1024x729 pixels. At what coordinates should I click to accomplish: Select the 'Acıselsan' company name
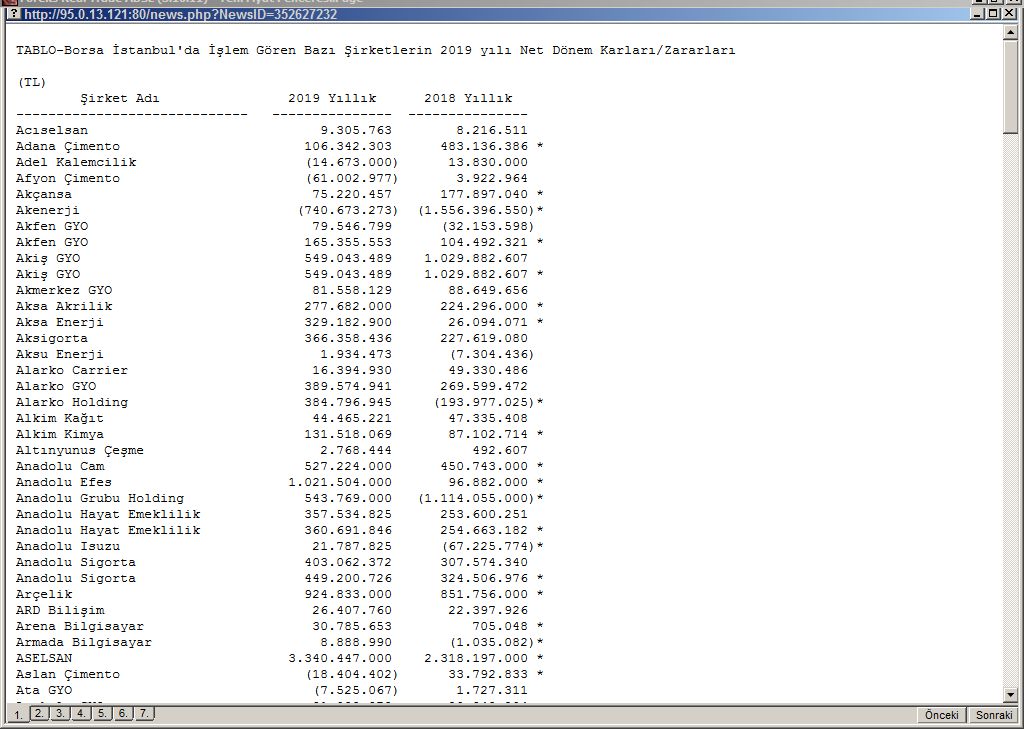tap(52, 130)
